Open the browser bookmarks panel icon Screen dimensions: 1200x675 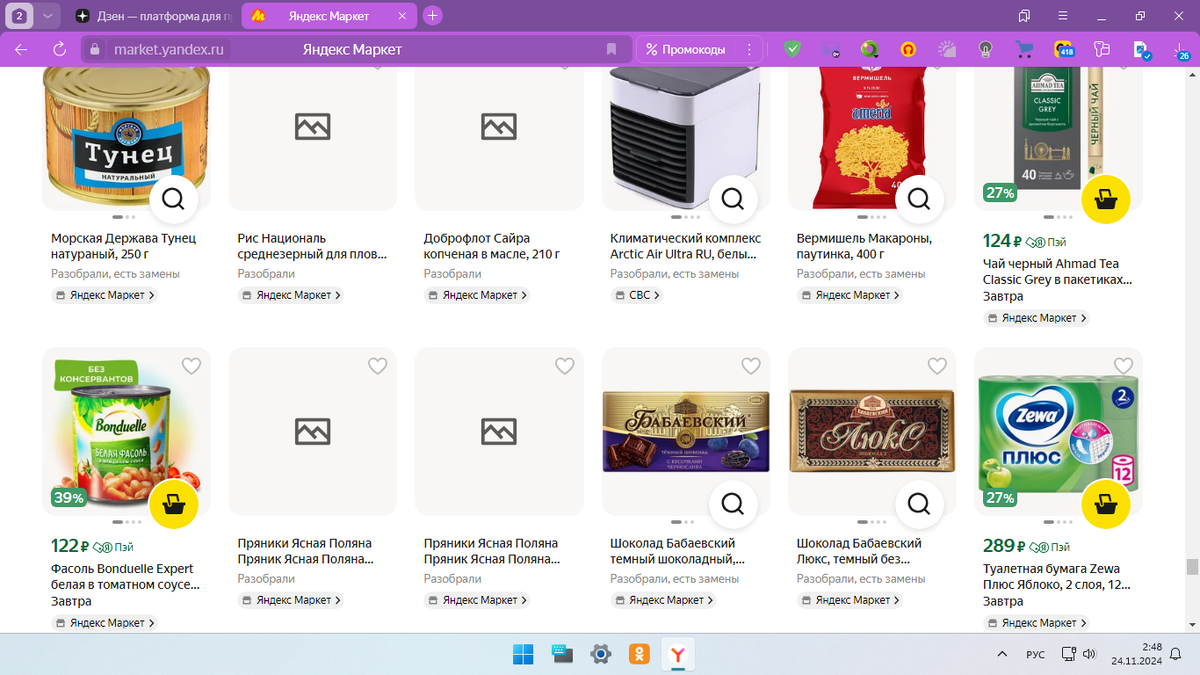pos(1024,16)
